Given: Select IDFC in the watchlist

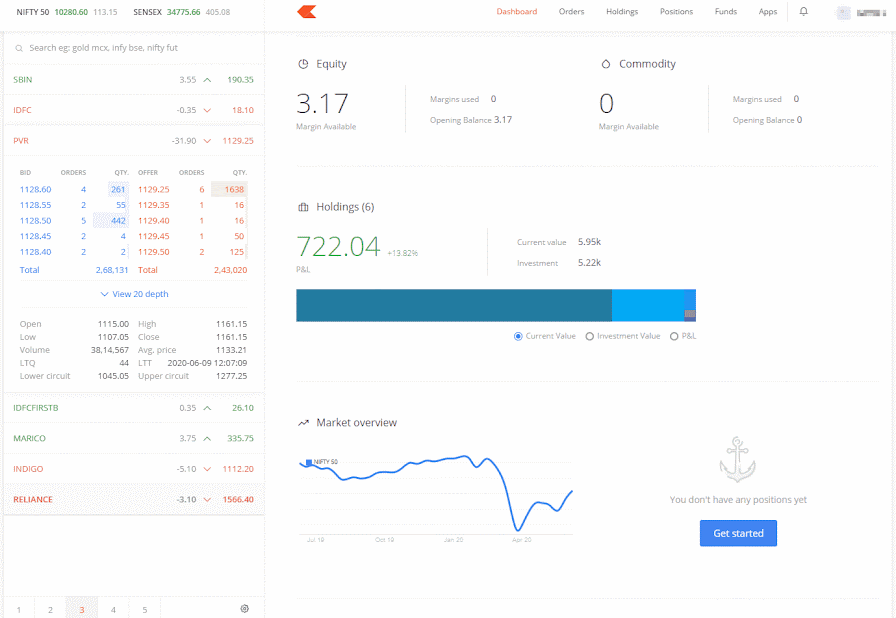Looking at the screenshot, I should point(134,110).
